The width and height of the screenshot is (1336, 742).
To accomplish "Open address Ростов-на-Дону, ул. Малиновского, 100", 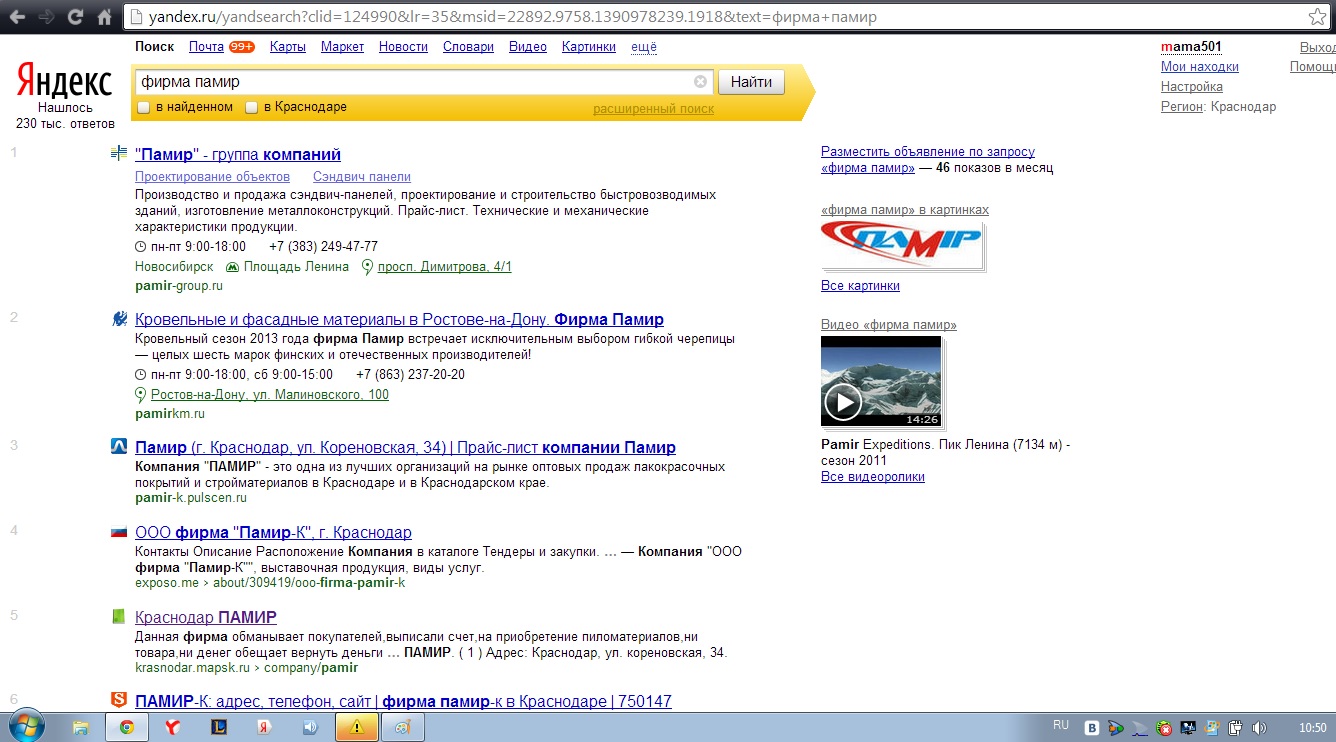I will pos(269,395).
